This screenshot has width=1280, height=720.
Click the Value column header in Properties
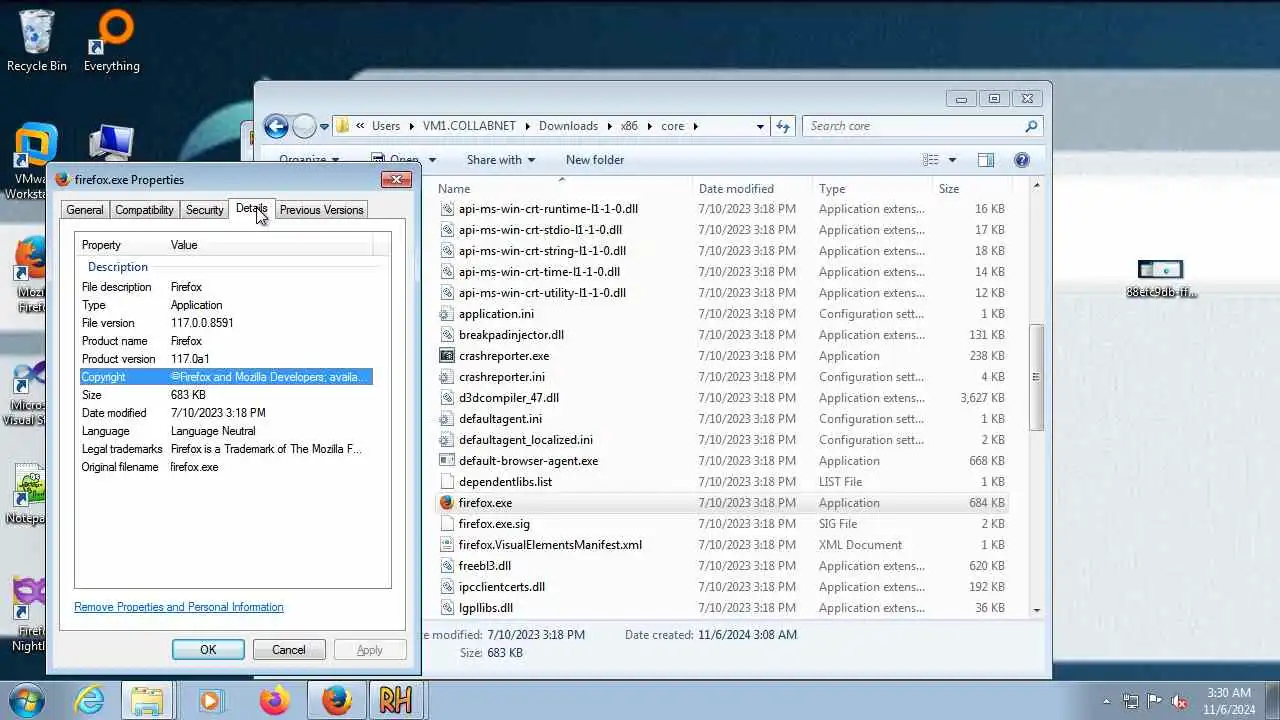tap(270, 245)
